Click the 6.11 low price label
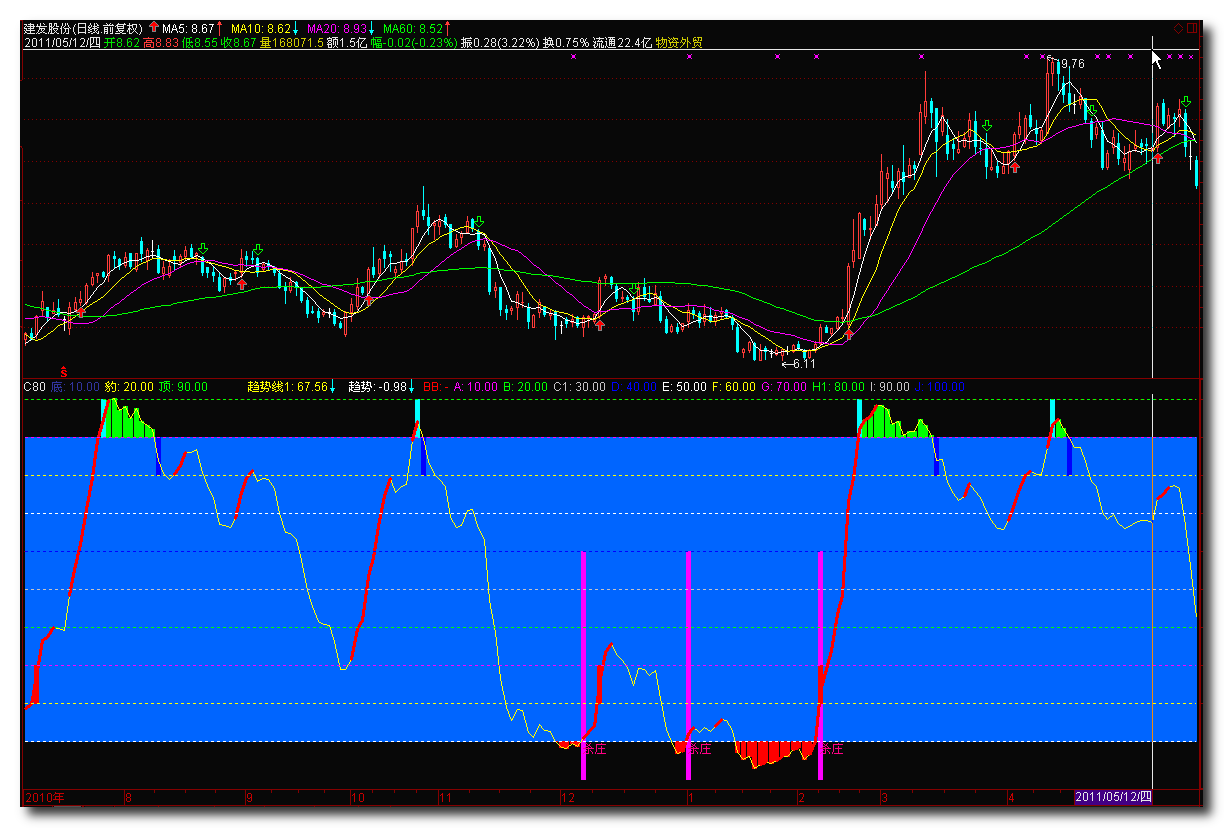The image size is (1224, 828). [x=806, y=363]
